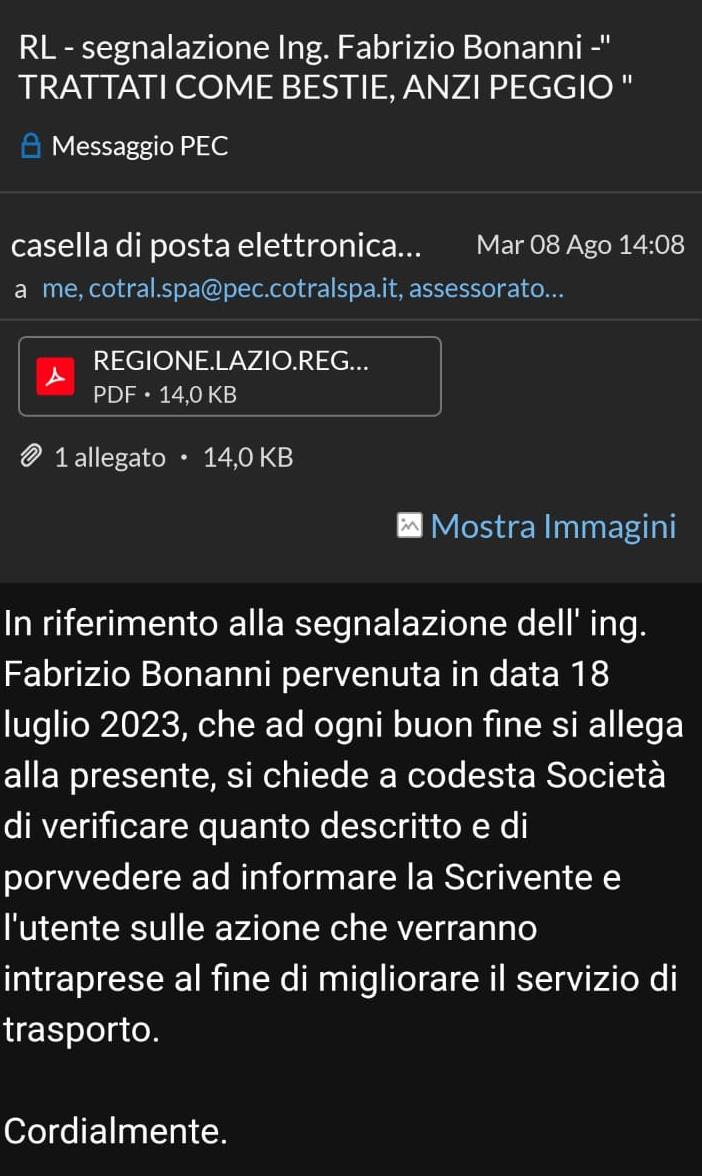
Task: Open REGIONE.LAZIO.REG... PDF attachment
Action: click(230, 376)
